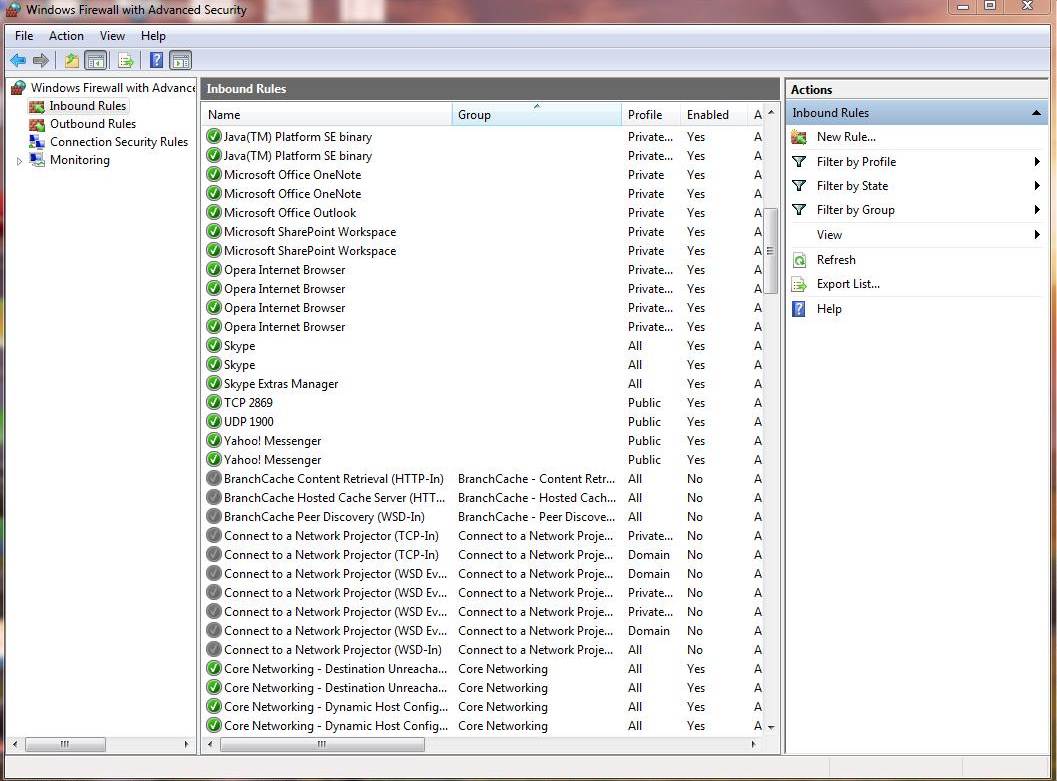Toggle the Show/Hide Console Tree toolbar icon

[96, 61]
